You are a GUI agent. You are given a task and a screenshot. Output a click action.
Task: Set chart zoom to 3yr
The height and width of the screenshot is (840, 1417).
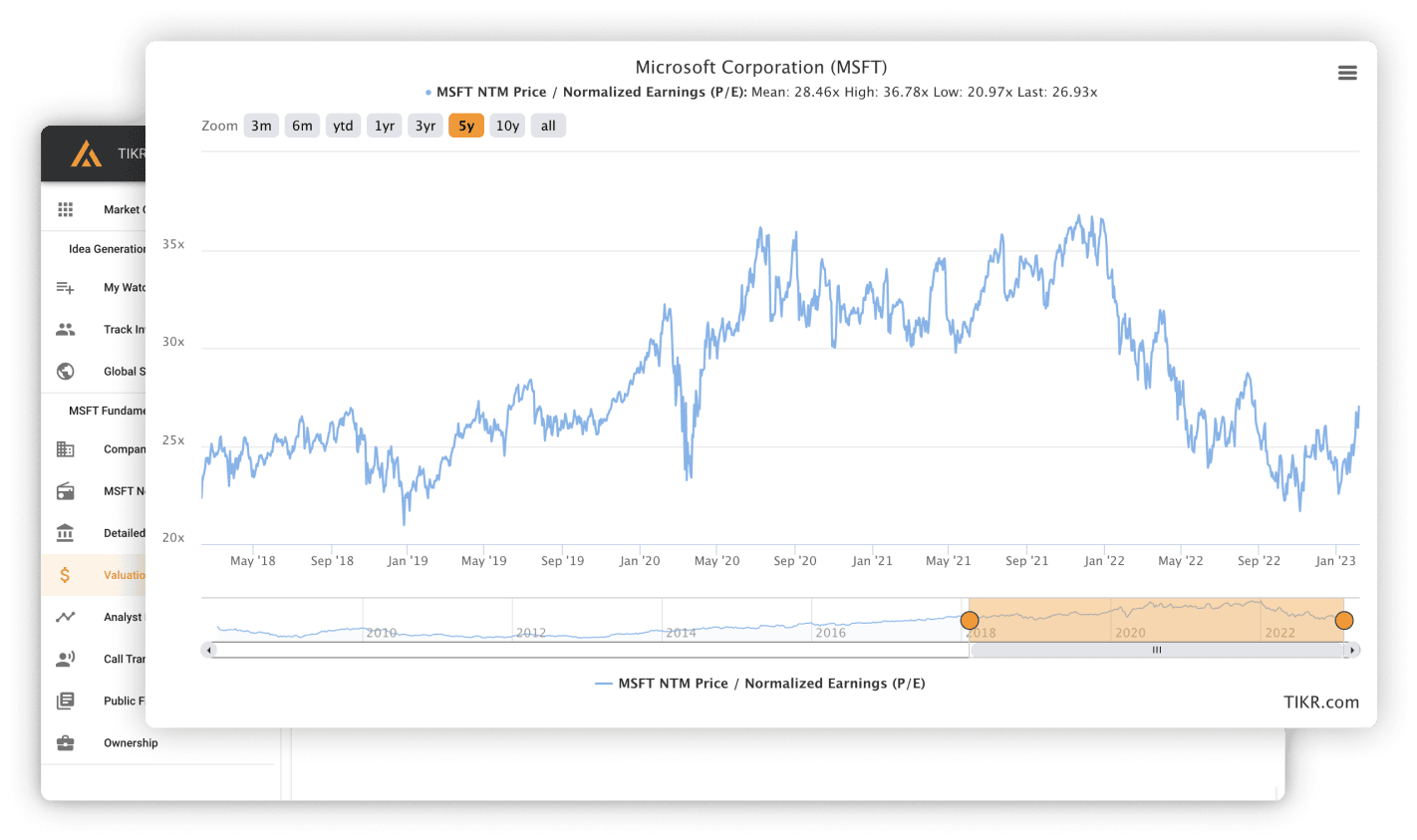425,126
